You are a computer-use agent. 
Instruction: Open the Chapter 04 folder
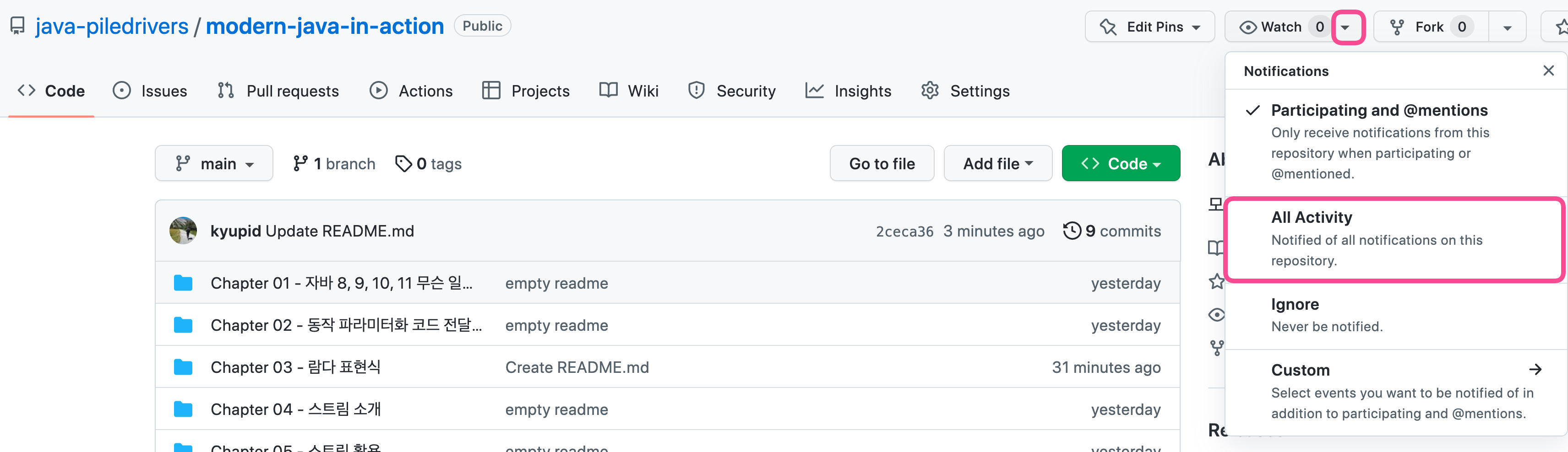click(x=296, y=409)
